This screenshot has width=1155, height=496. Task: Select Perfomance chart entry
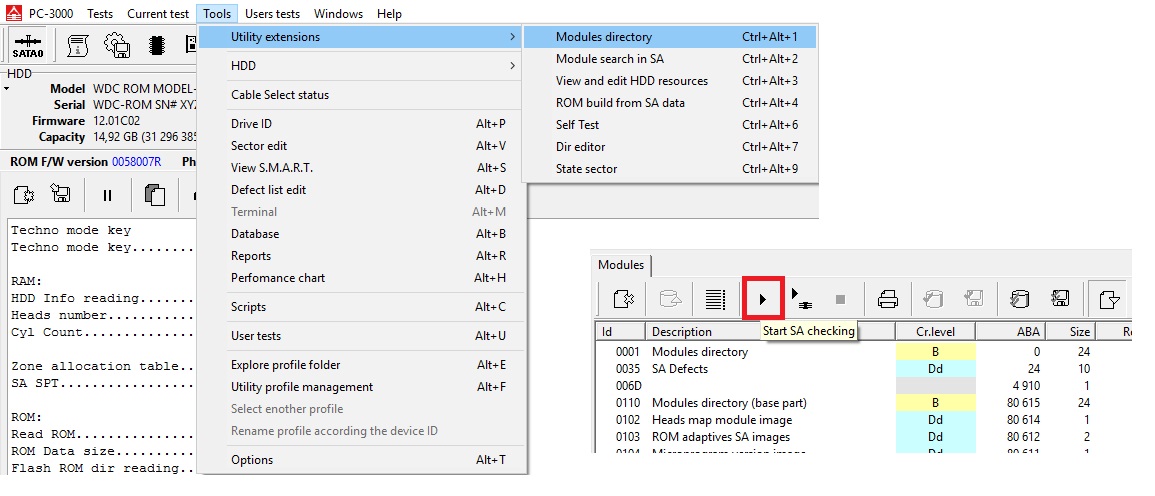[x=362, y=278]
